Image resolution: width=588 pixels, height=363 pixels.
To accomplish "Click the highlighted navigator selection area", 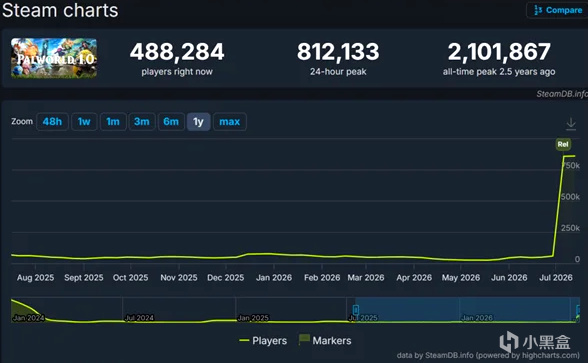I will point(466,309).
